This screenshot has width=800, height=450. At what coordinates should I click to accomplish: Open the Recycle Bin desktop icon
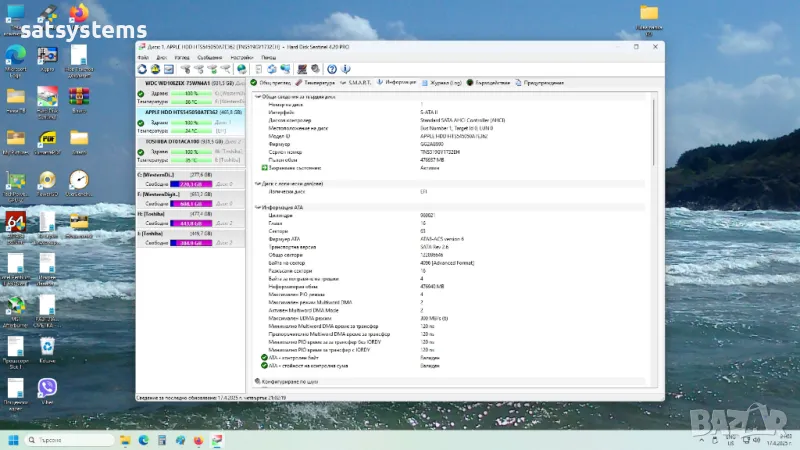click(x=46, y=346)
